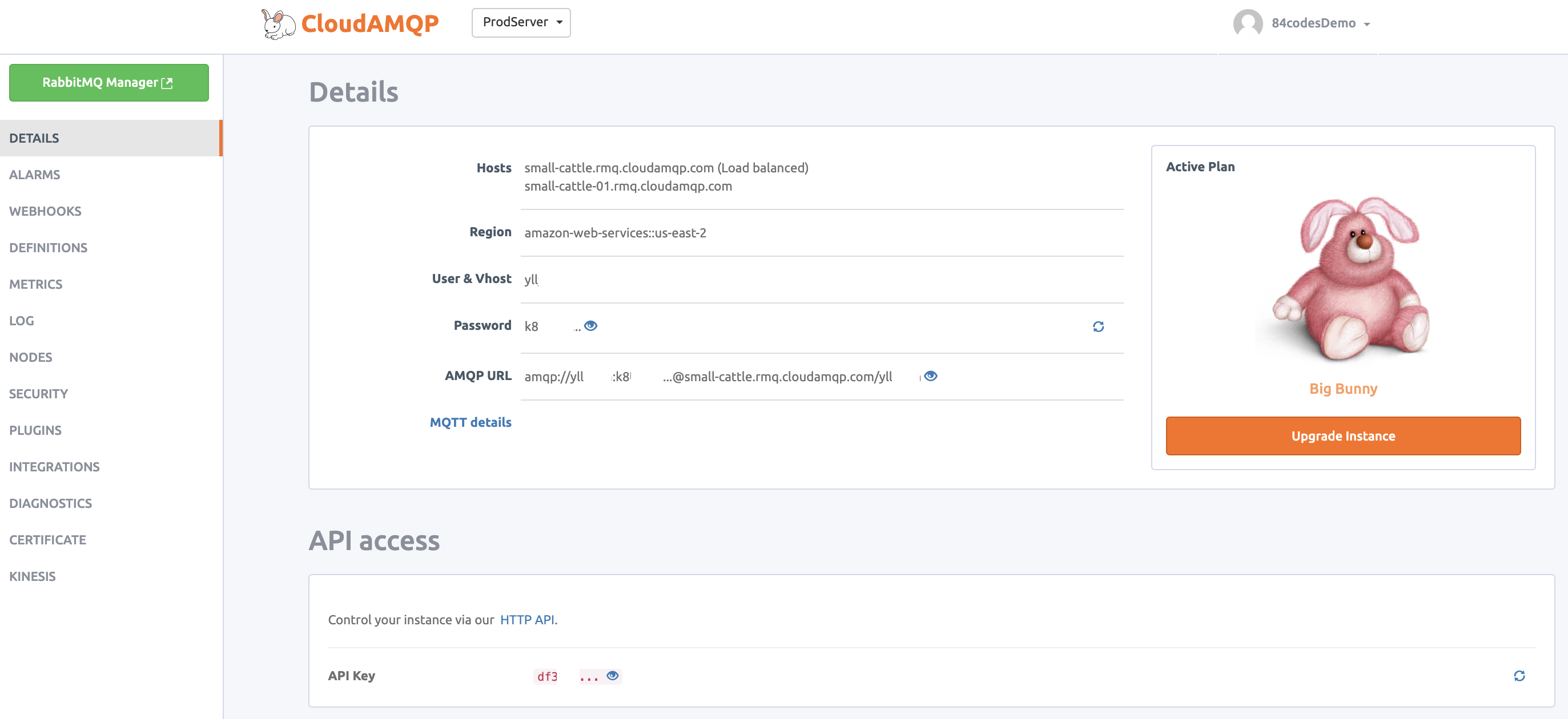Viewport: 1568px width, 719px height.
Task: Go to the Certificate page
Action: click(x=47, y=540)
